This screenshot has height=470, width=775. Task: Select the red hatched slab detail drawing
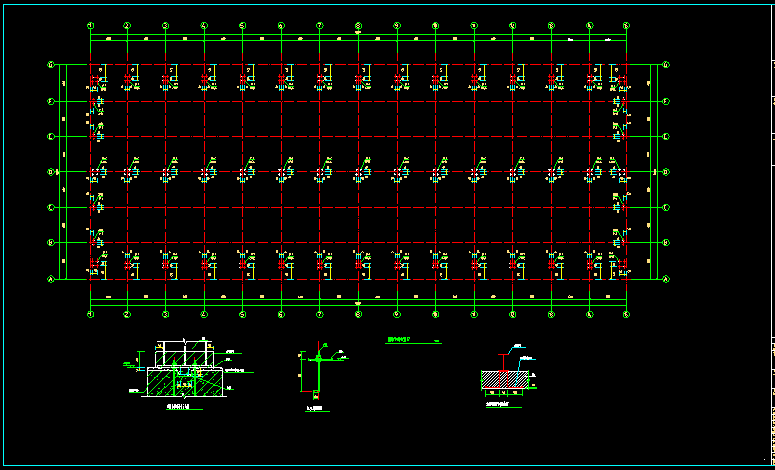click(509, 378)
